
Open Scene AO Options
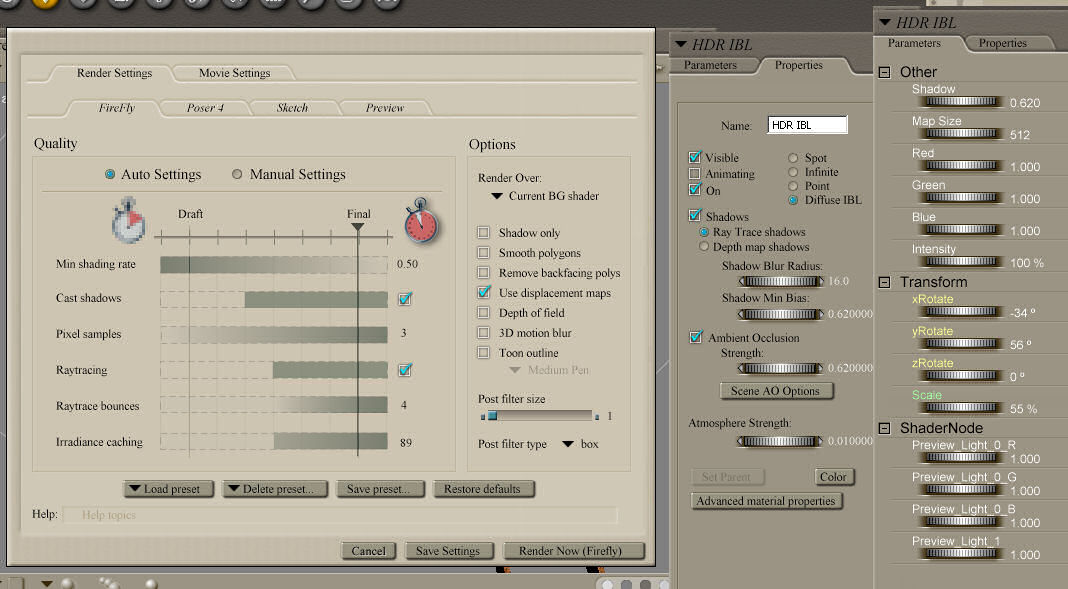(776, 391)
